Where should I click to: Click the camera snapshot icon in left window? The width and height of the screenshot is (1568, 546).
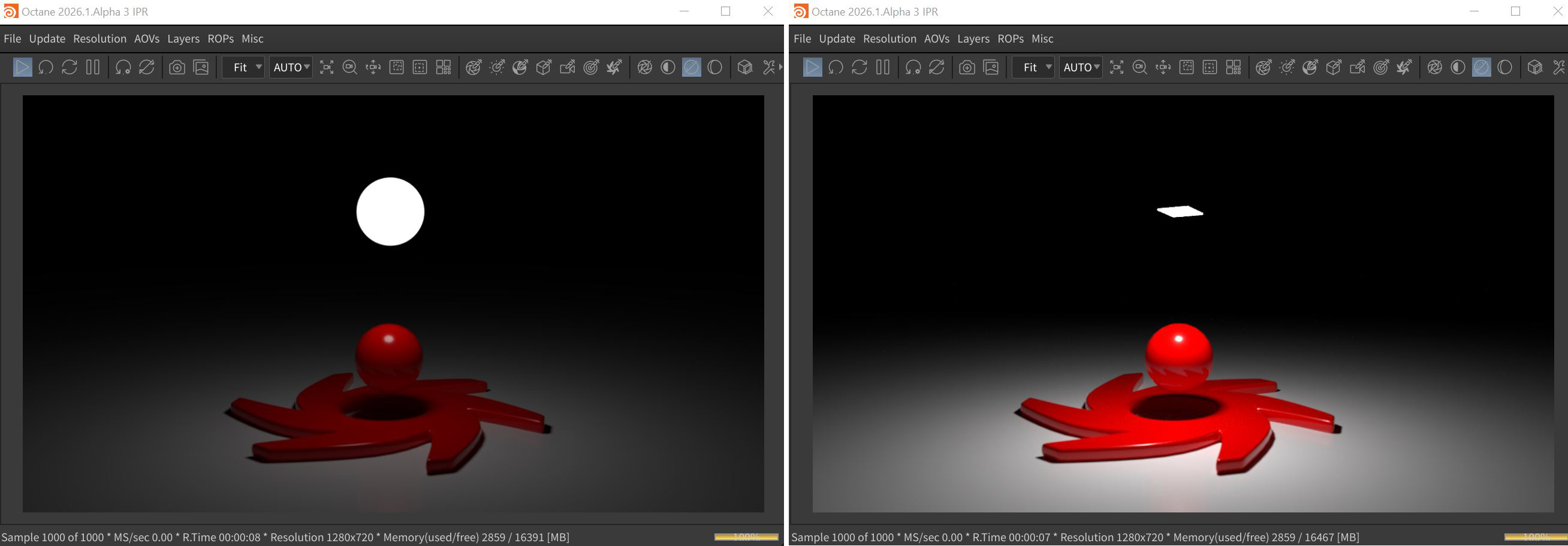tap(177, 68)
